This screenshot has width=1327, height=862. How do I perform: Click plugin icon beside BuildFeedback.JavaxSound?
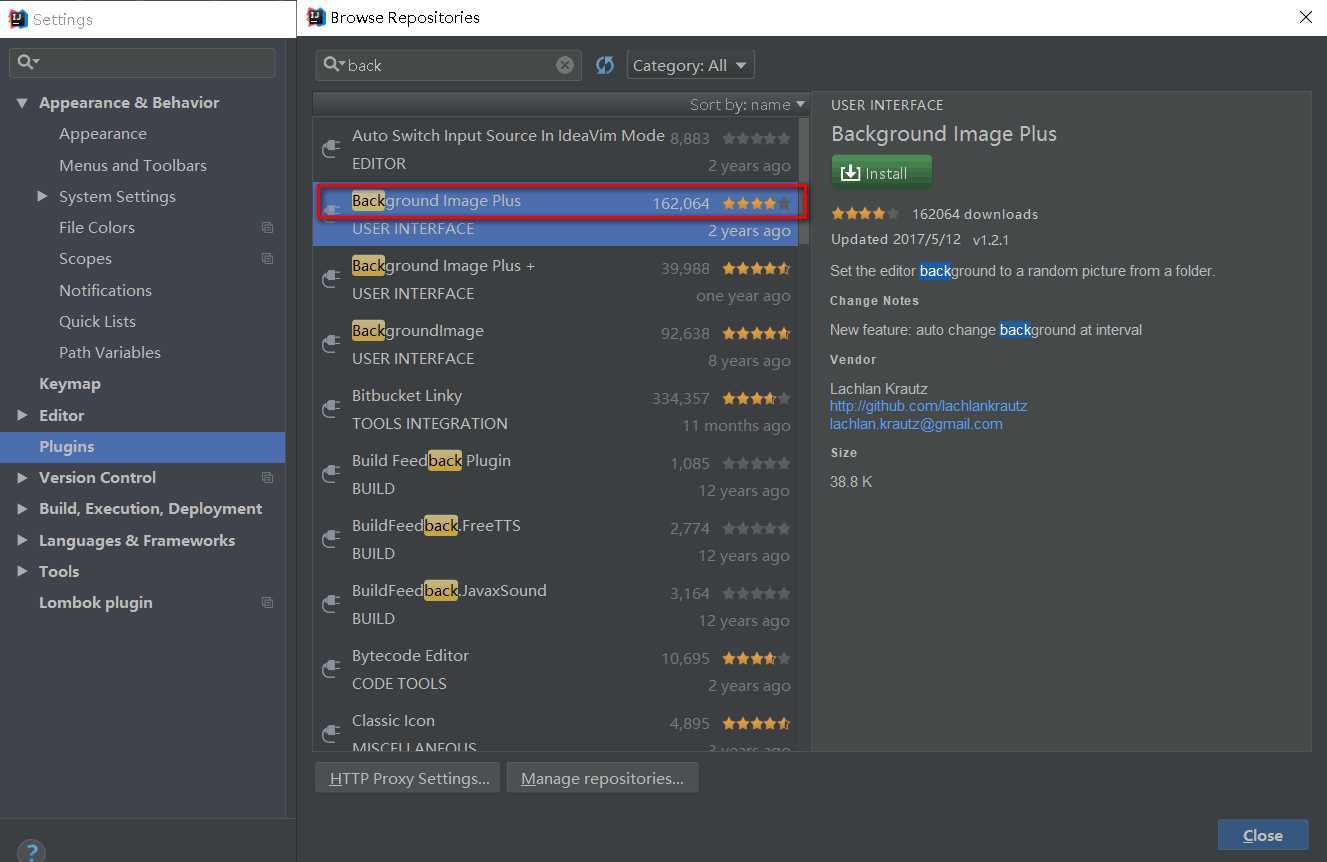pyautogui.click(x=331, y=604)
